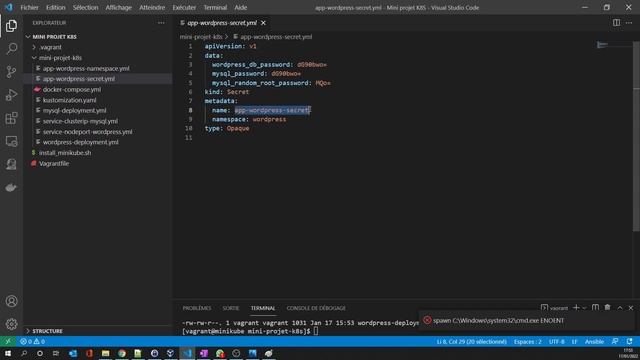Open the Edition menu
Screen dimensions: 640x360
tap(56, 7)
